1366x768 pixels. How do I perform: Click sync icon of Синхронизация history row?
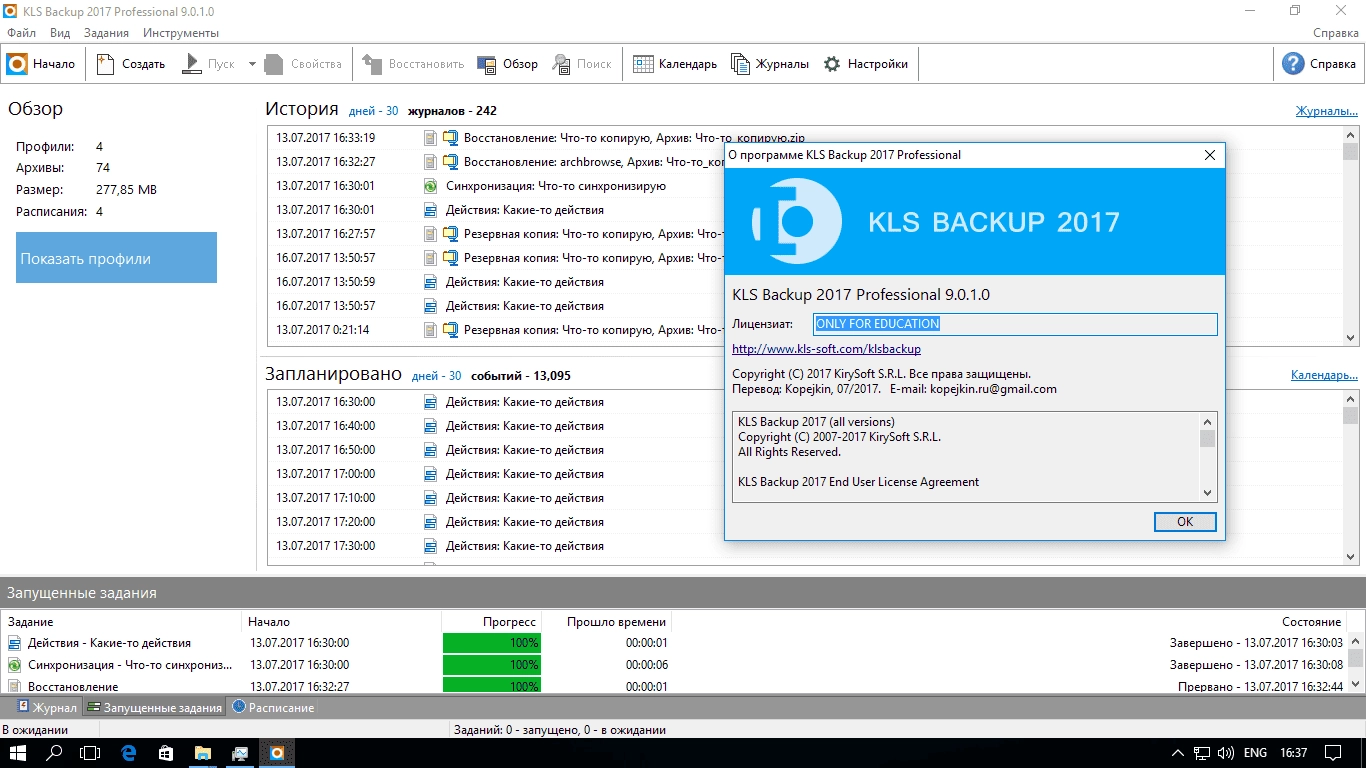(430, 186)
